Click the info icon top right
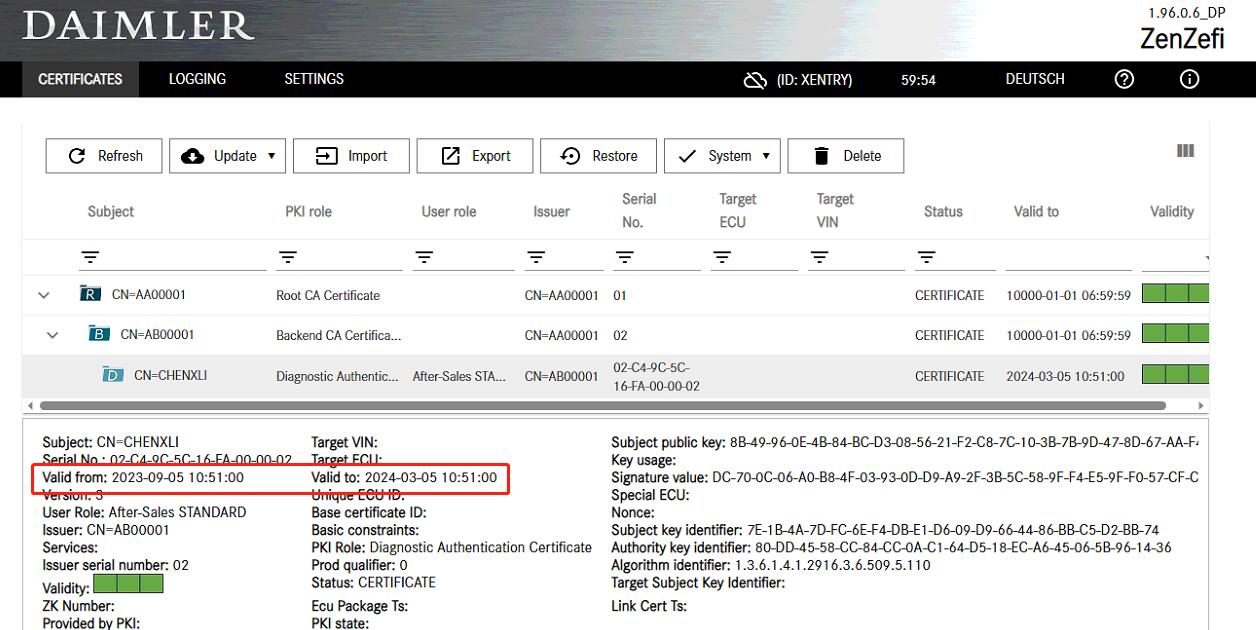 pos(1189,79)
